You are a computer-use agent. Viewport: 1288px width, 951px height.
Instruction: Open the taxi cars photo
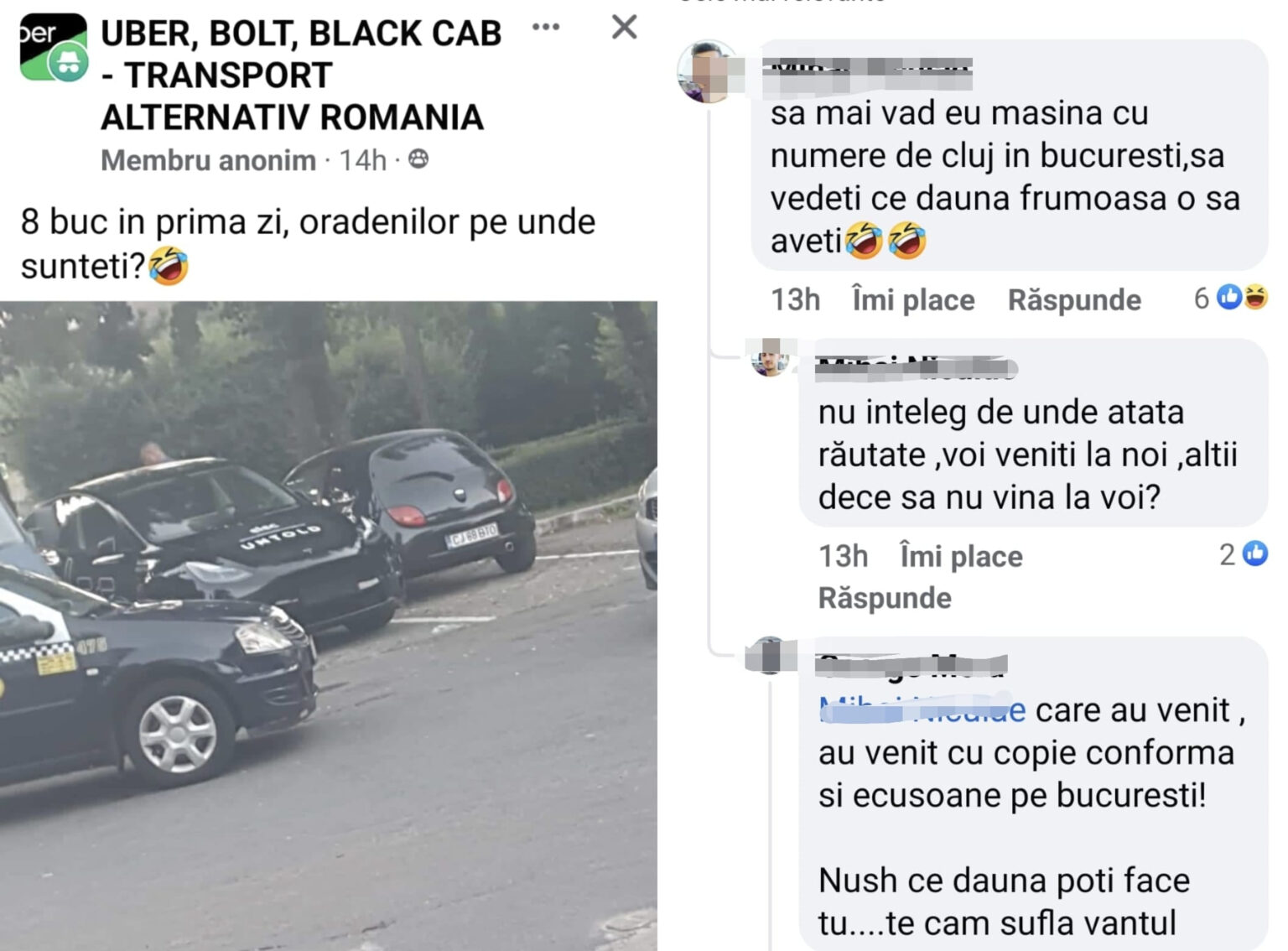pos(328,626)
